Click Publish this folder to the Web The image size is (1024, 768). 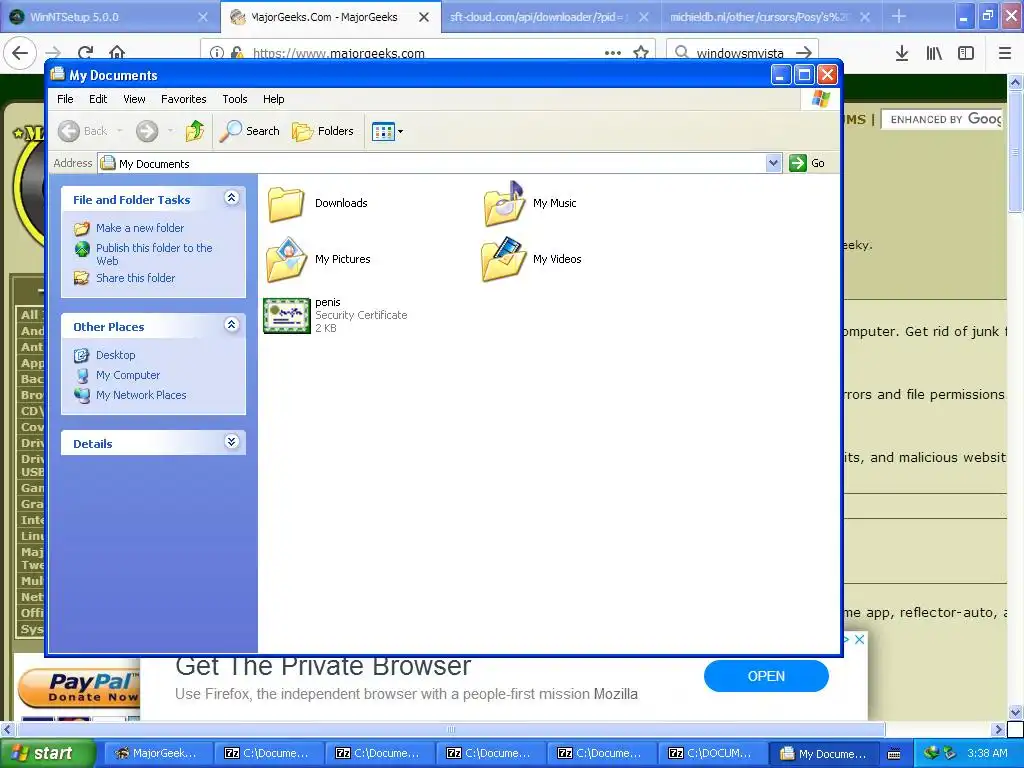(x=154, y=254)
